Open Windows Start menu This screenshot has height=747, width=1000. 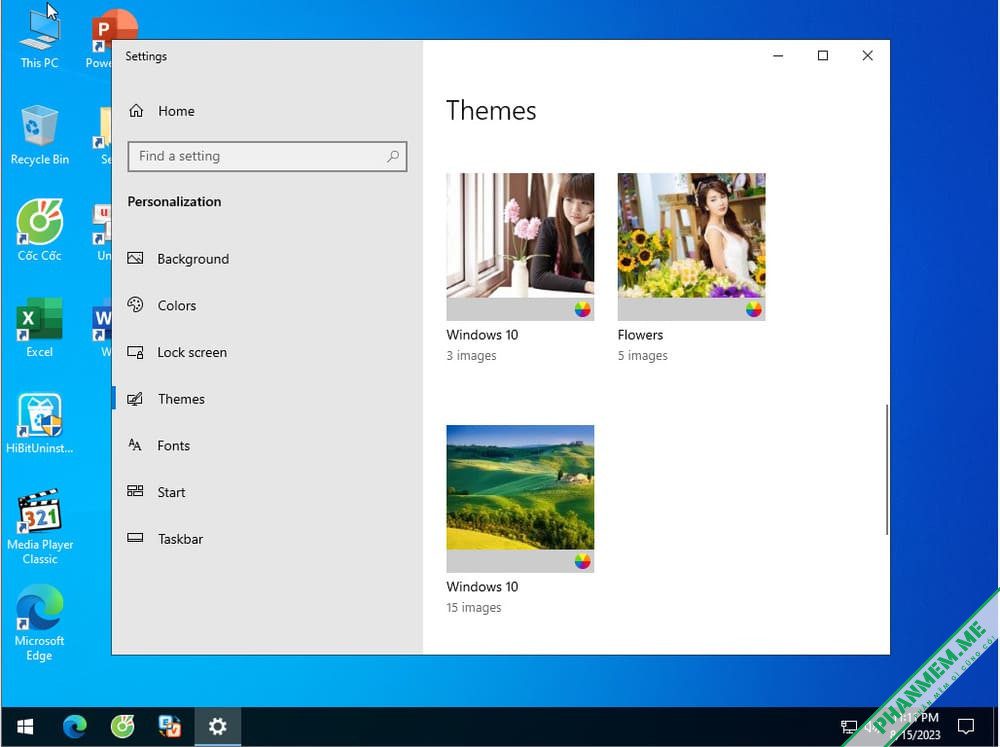(25, 727)
